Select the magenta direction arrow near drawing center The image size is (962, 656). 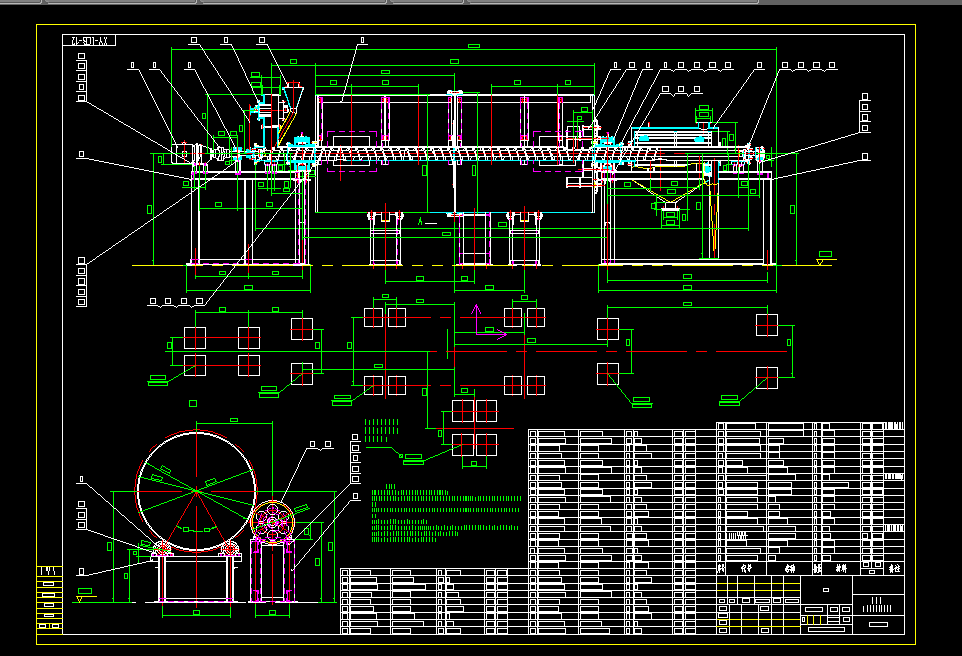(478, 315)
